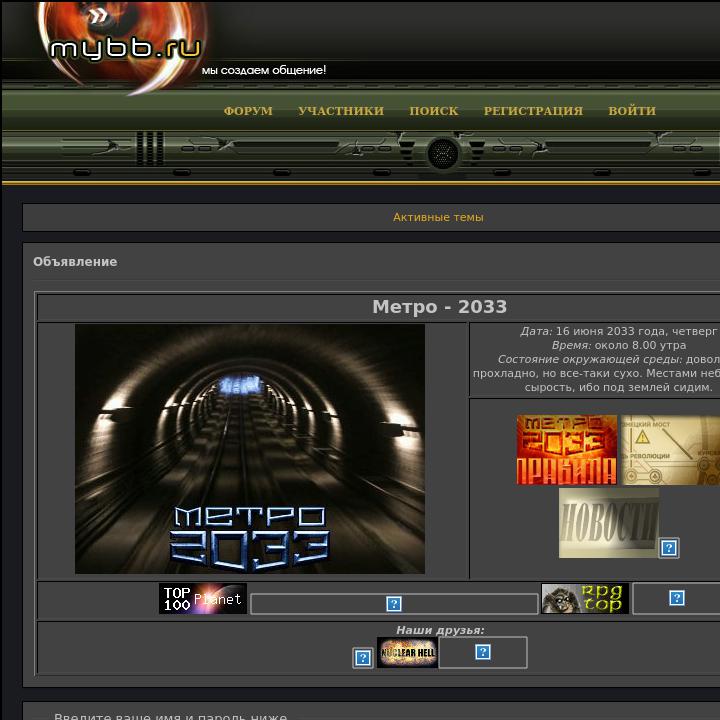Screen dimensions: 720x720
Task: Click broken image icon beside Новости
Action: pyautogui.click(x=669, y=548)
